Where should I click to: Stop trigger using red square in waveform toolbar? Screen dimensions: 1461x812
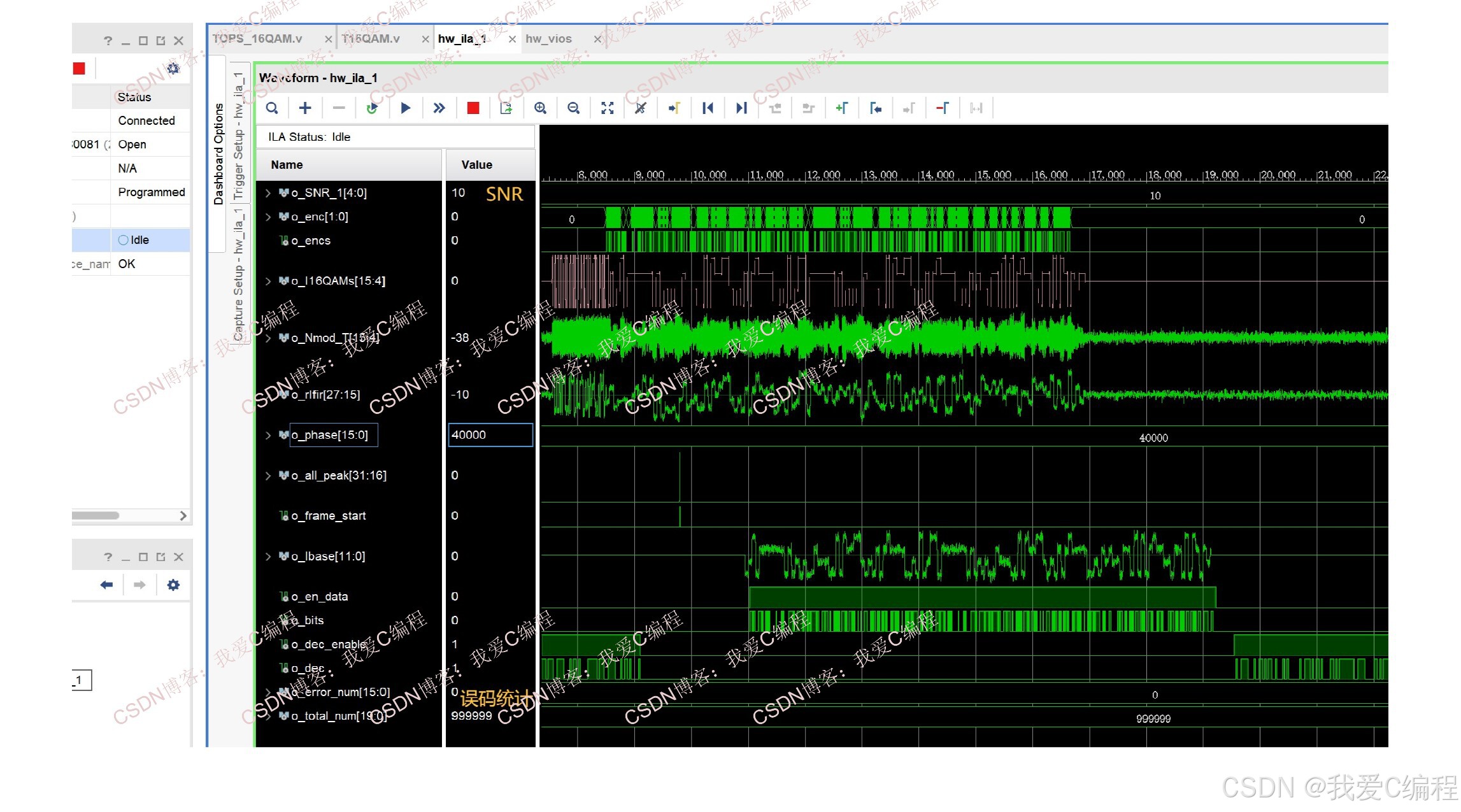473,108
